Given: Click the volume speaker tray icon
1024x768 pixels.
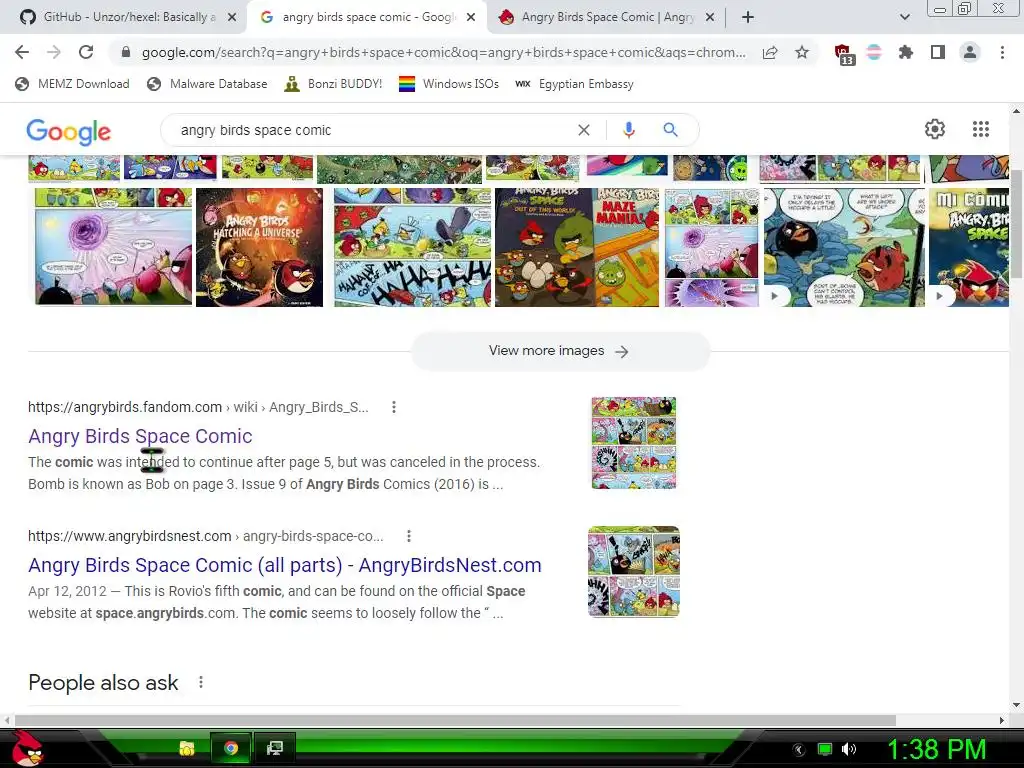Looking at the screenshot, I should click(849, 749).
